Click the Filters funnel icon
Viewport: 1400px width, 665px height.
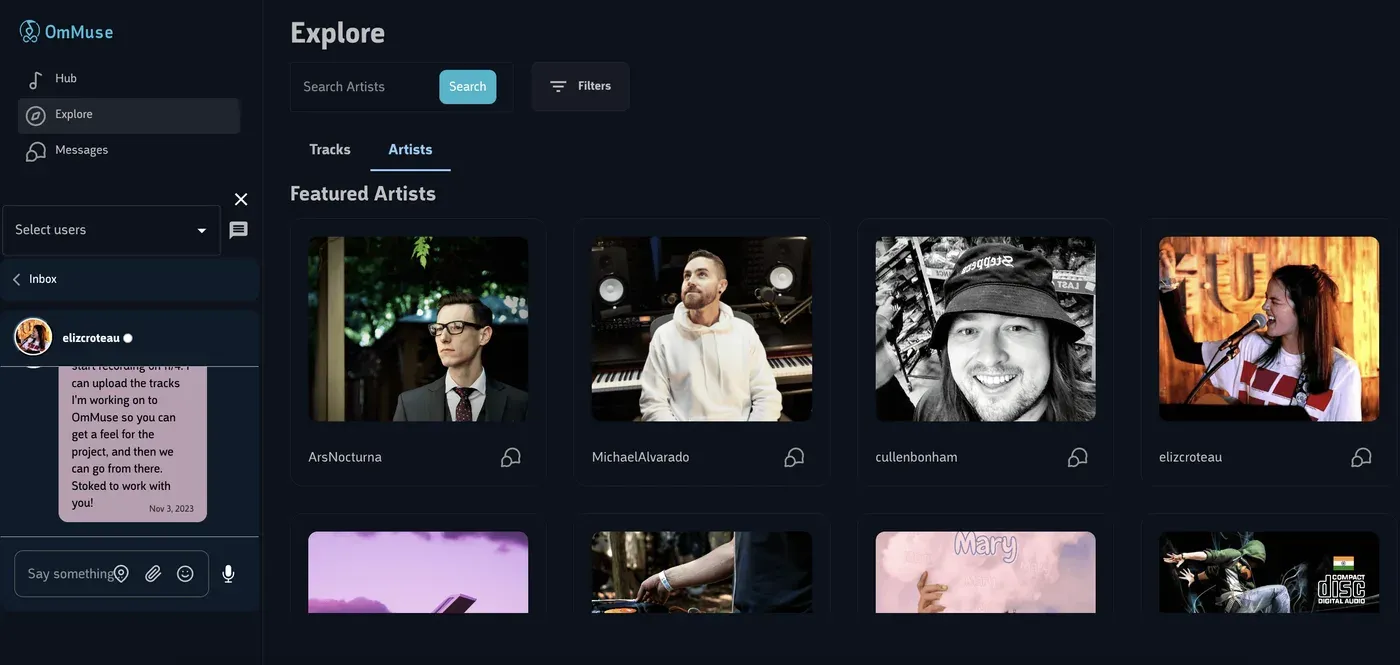558,86
